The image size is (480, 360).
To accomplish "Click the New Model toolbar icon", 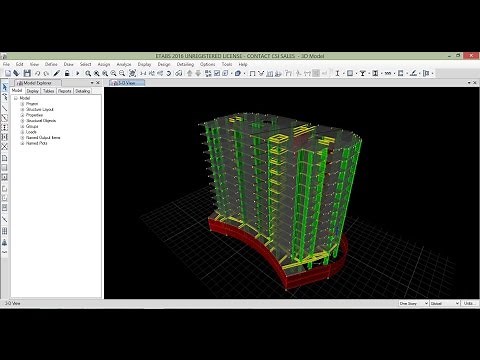I will [x=8, y=73].
